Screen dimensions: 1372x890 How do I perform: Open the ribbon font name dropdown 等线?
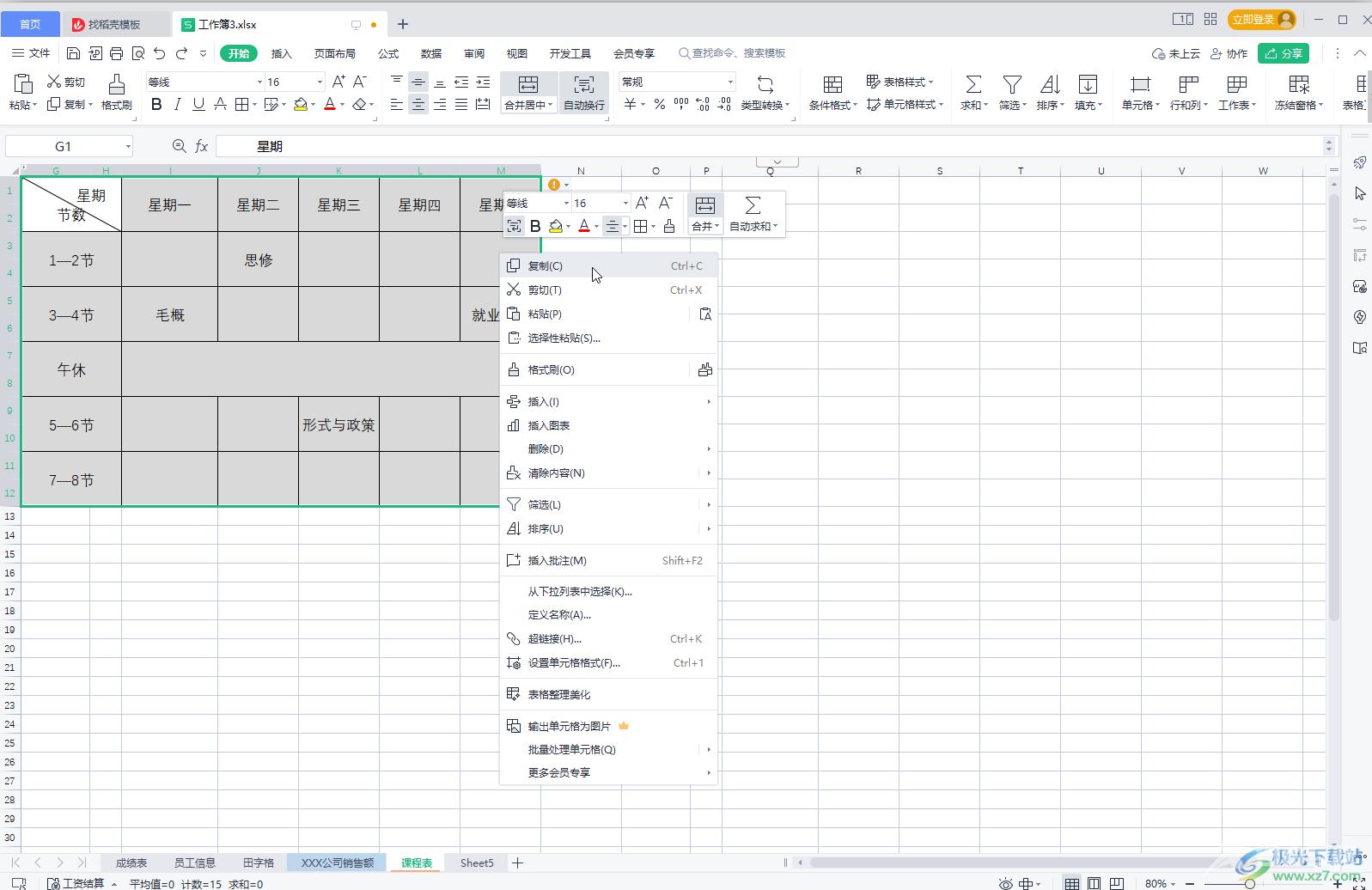tap(259, 82)
